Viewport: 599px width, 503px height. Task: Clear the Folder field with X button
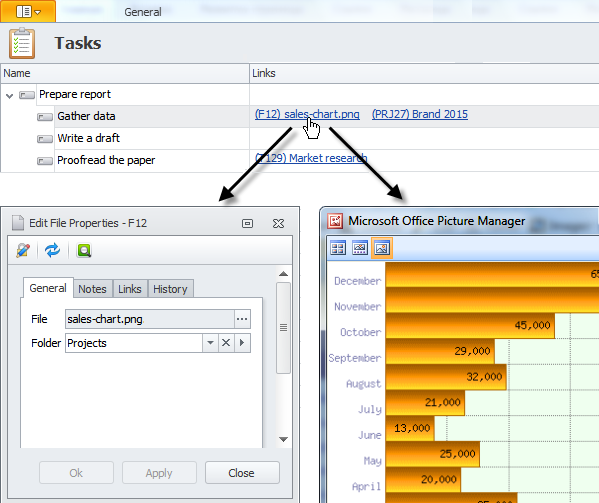226,343
